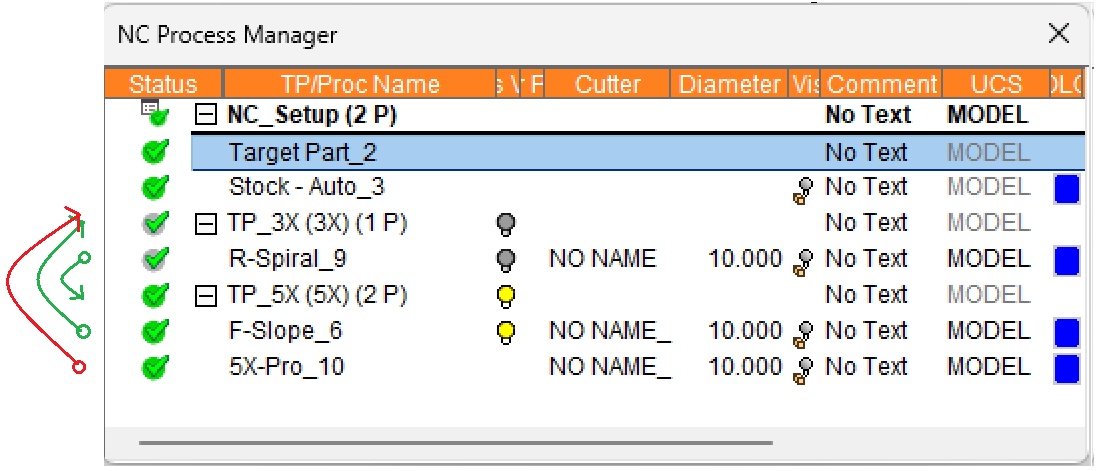Collapse the TP_3X (3X) toolpath folder
The image size is (1098, 471).
pos(205,224)
